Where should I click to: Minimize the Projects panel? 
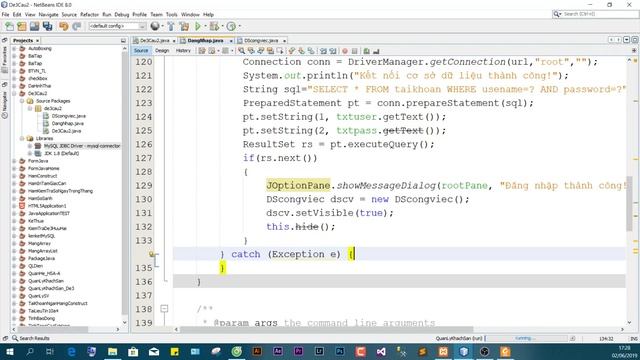(x=123, y=40)
